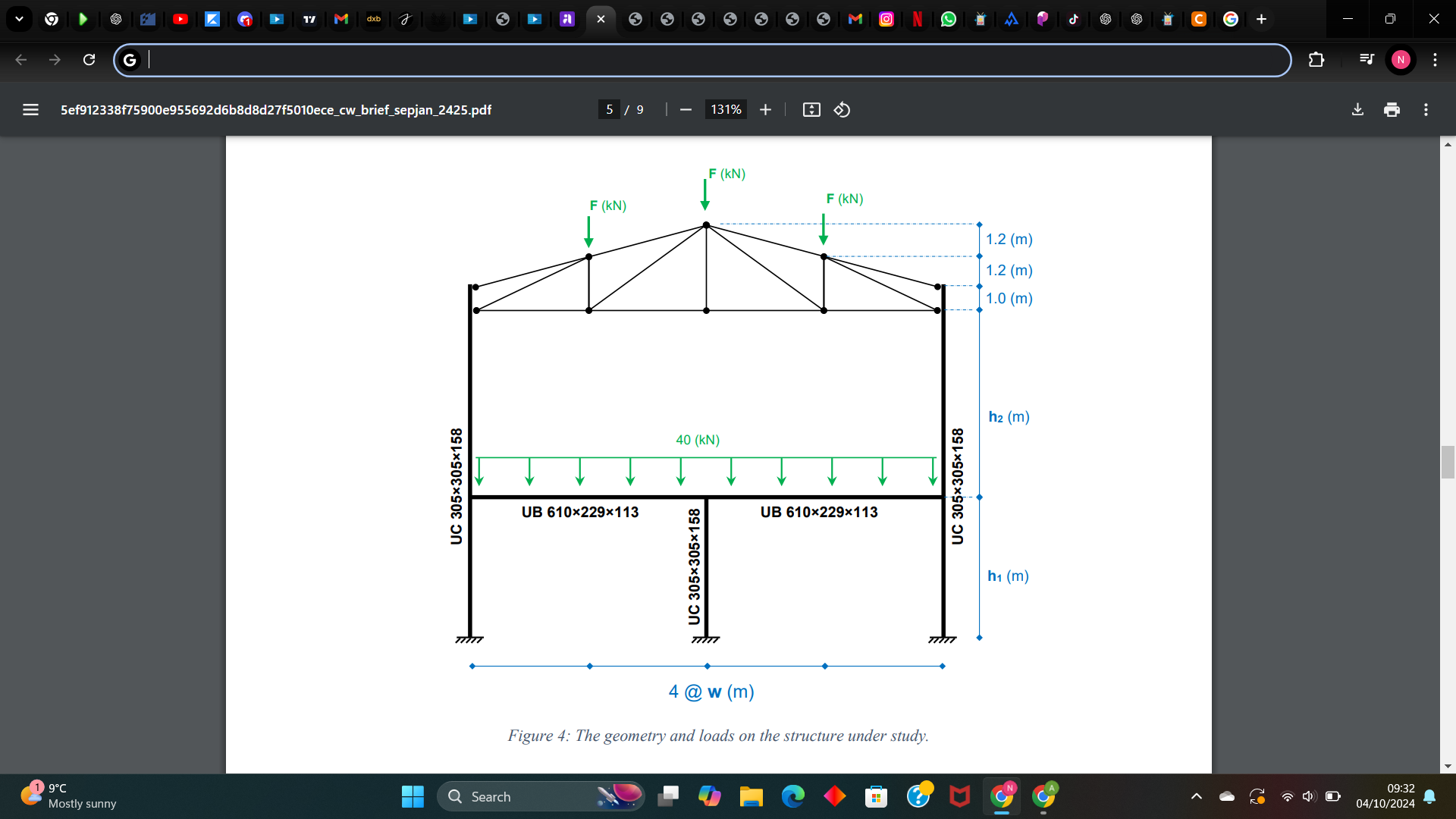
Task: Navigate back with the back button
Action: tap(20, 59)
